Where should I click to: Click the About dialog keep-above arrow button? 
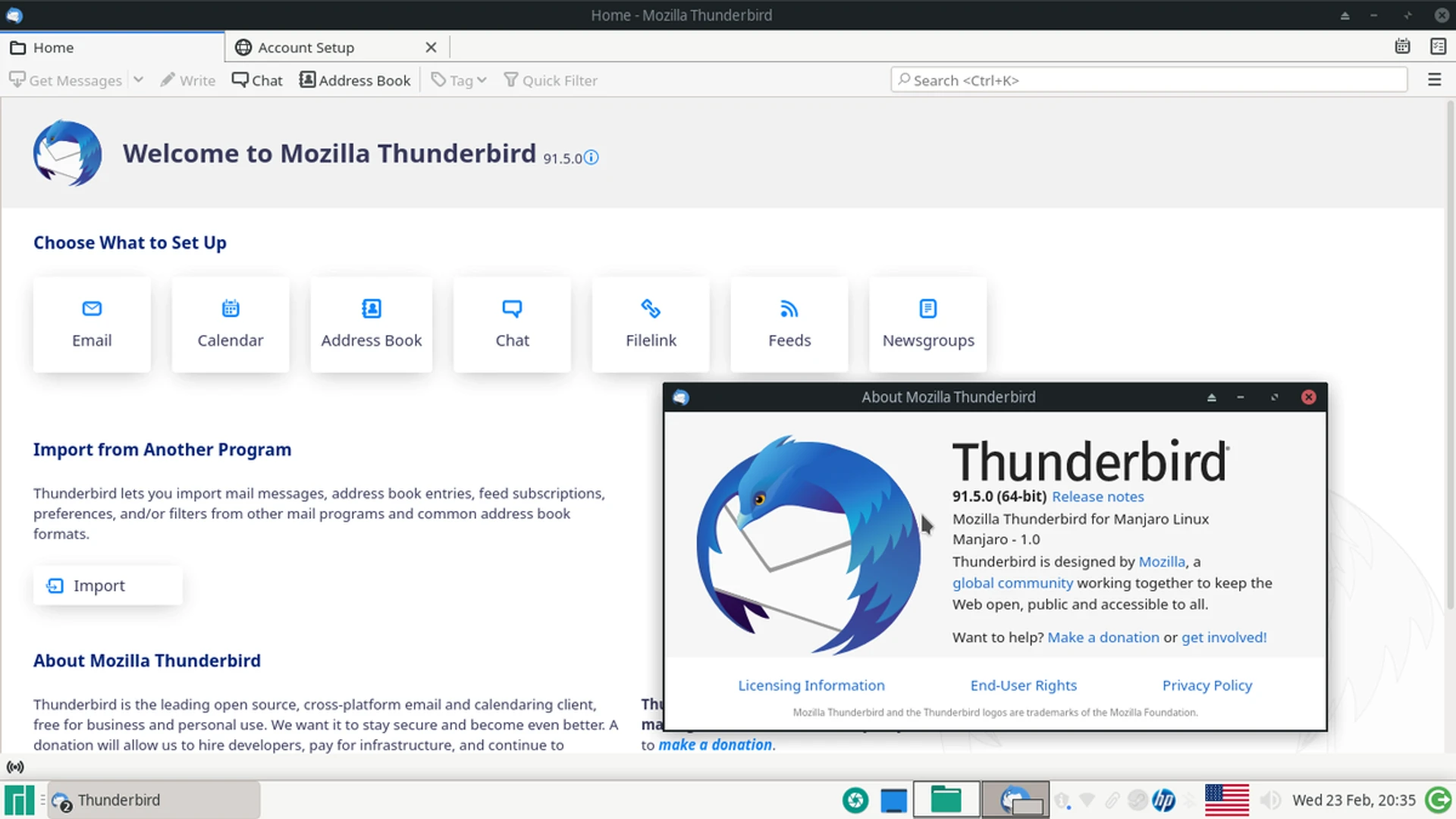tap(1212, 397)
